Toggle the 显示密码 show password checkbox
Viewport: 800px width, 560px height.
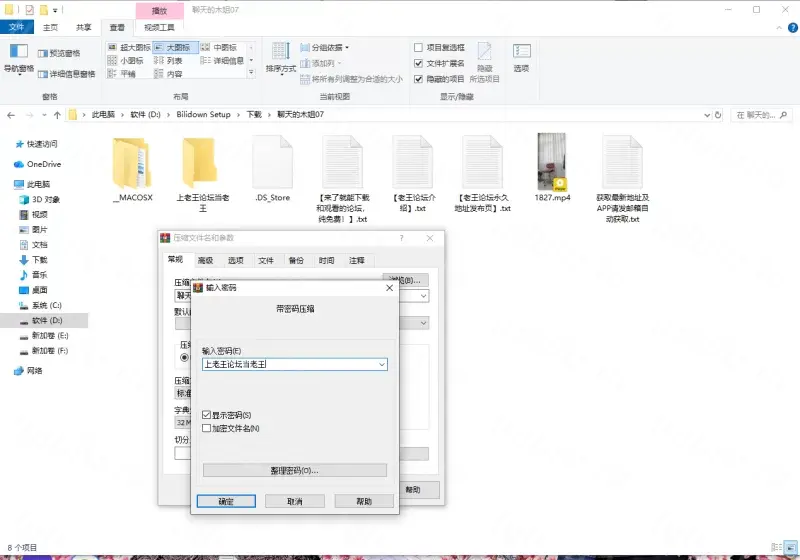[x=207, y=414]
